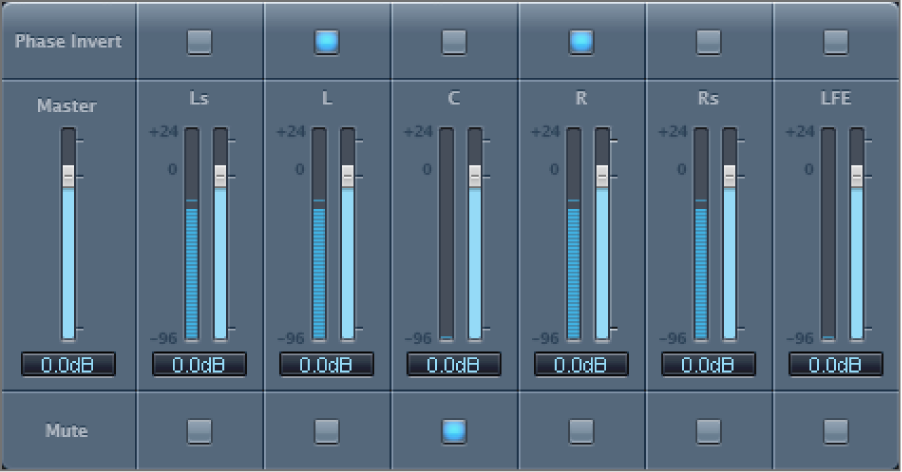Viewport: 902px width, 472px height.
Task: Click the Master label
Action: coord(67,106)
